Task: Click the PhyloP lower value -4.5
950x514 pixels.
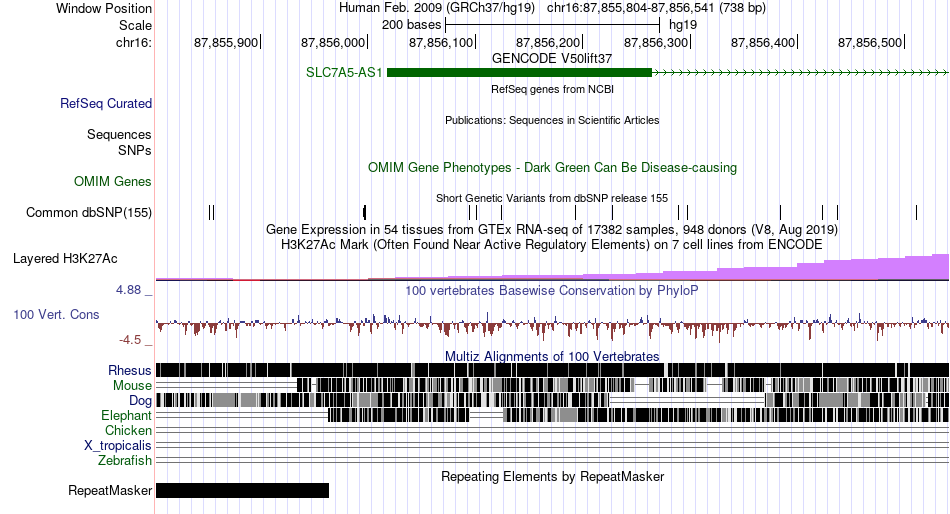Action: click(x=130, y=340)
